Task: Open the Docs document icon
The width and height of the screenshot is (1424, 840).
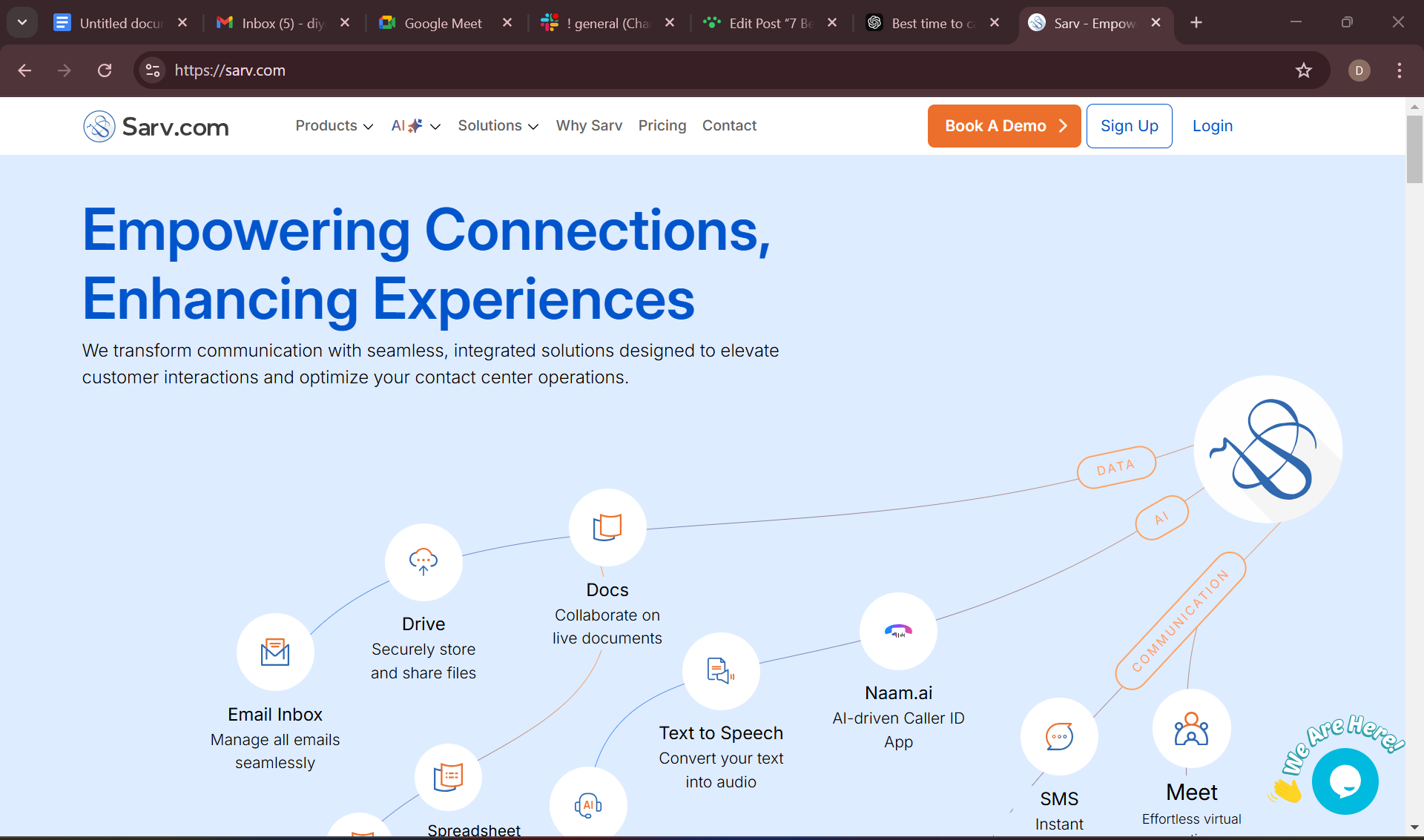Action: pos(607,528)
